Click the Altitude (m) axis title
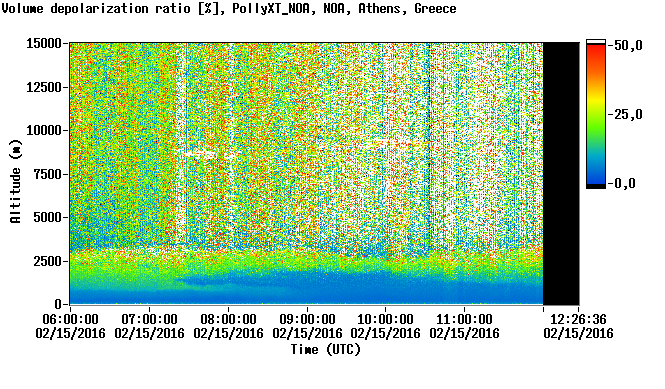 click(15, 181)
